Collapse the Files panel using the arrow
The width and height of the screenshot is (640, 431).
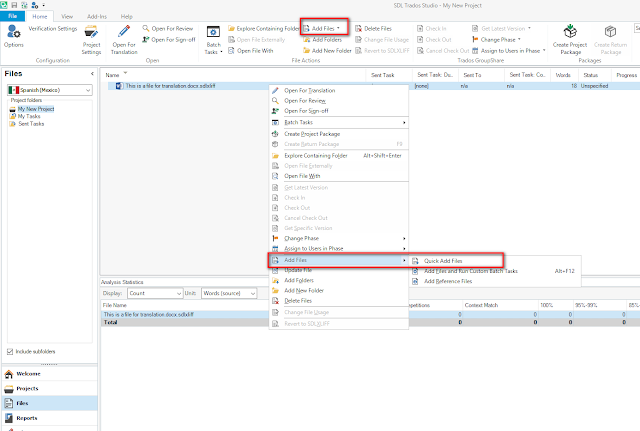pyautogui.click(x=92, y=73)
